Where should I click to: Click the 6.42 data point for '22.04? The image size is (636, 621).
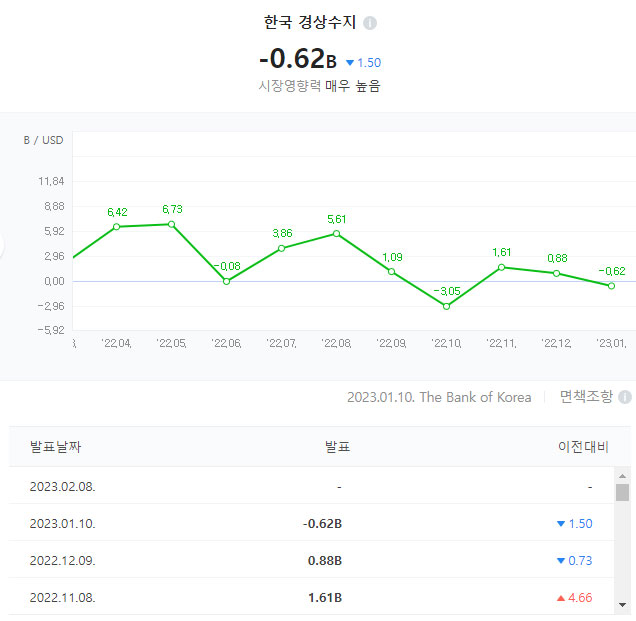pyautogui.click(x=116, y=227)
